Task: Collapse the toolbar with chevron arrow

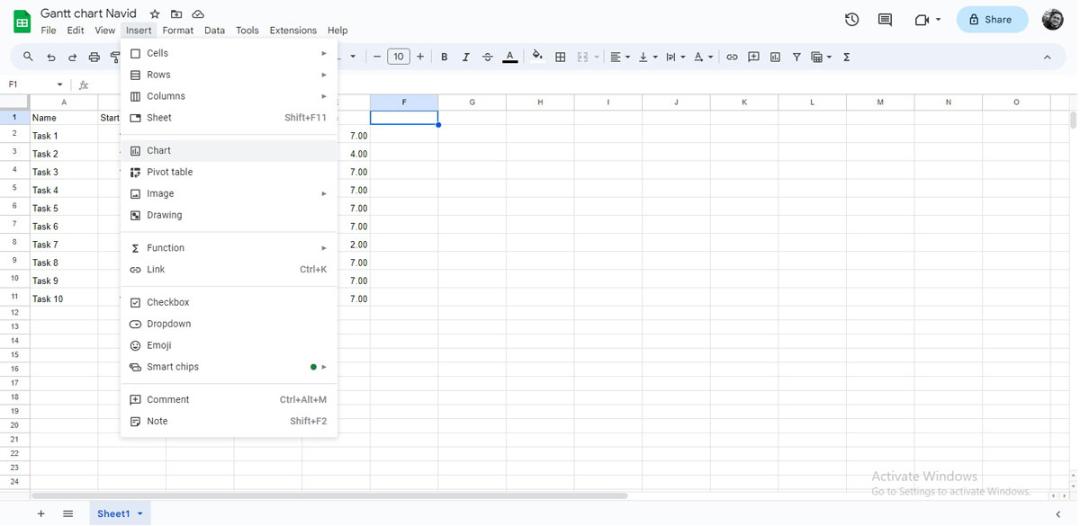Action: (1048, 57)
